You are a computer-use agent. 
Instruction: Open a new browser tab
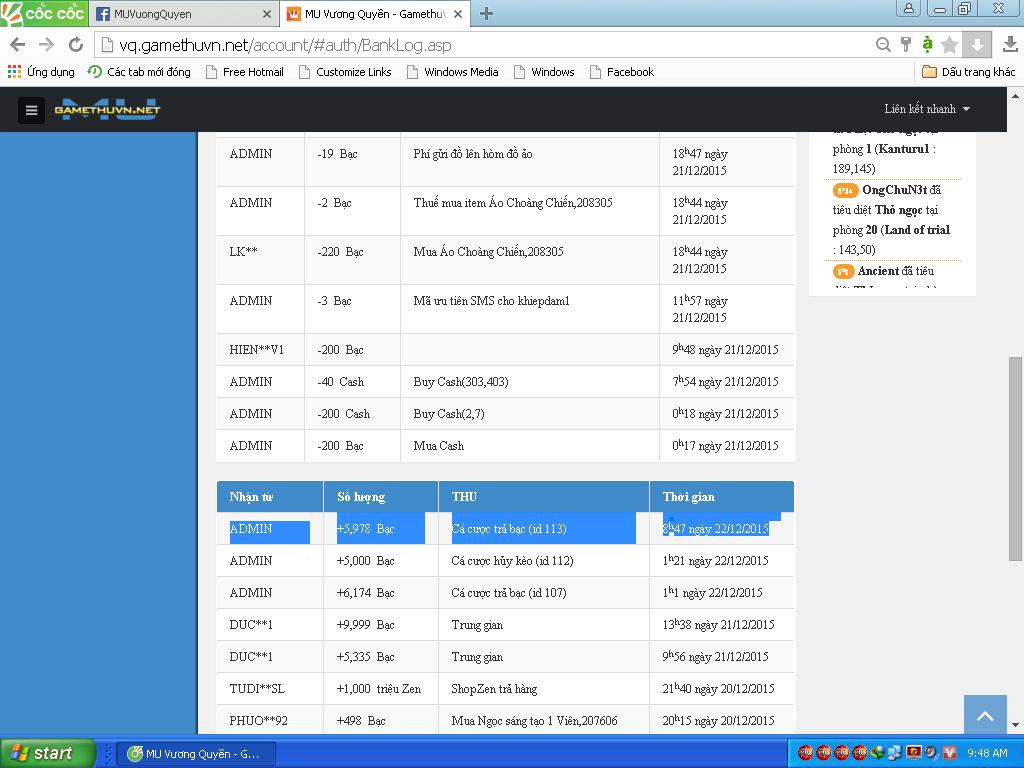coord(486,14)
